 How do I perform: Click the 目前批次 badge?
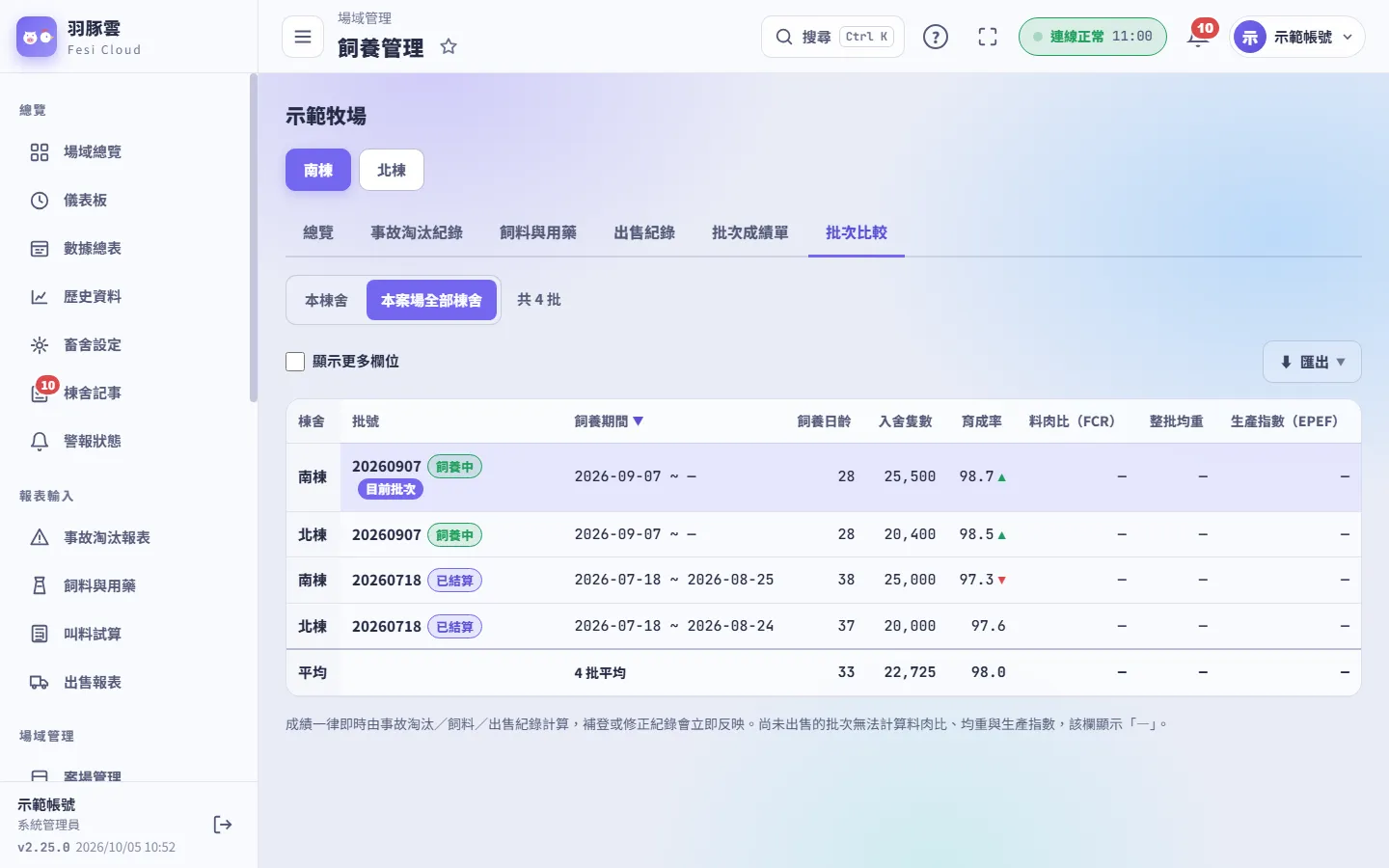391,490
